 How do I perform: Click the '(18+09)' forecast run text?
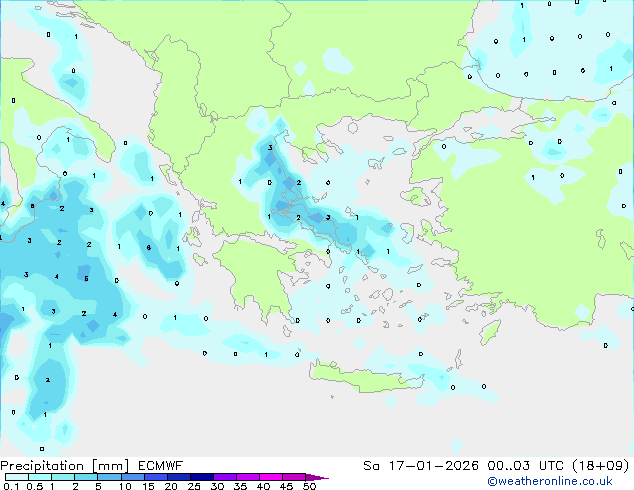pos(601,466)
